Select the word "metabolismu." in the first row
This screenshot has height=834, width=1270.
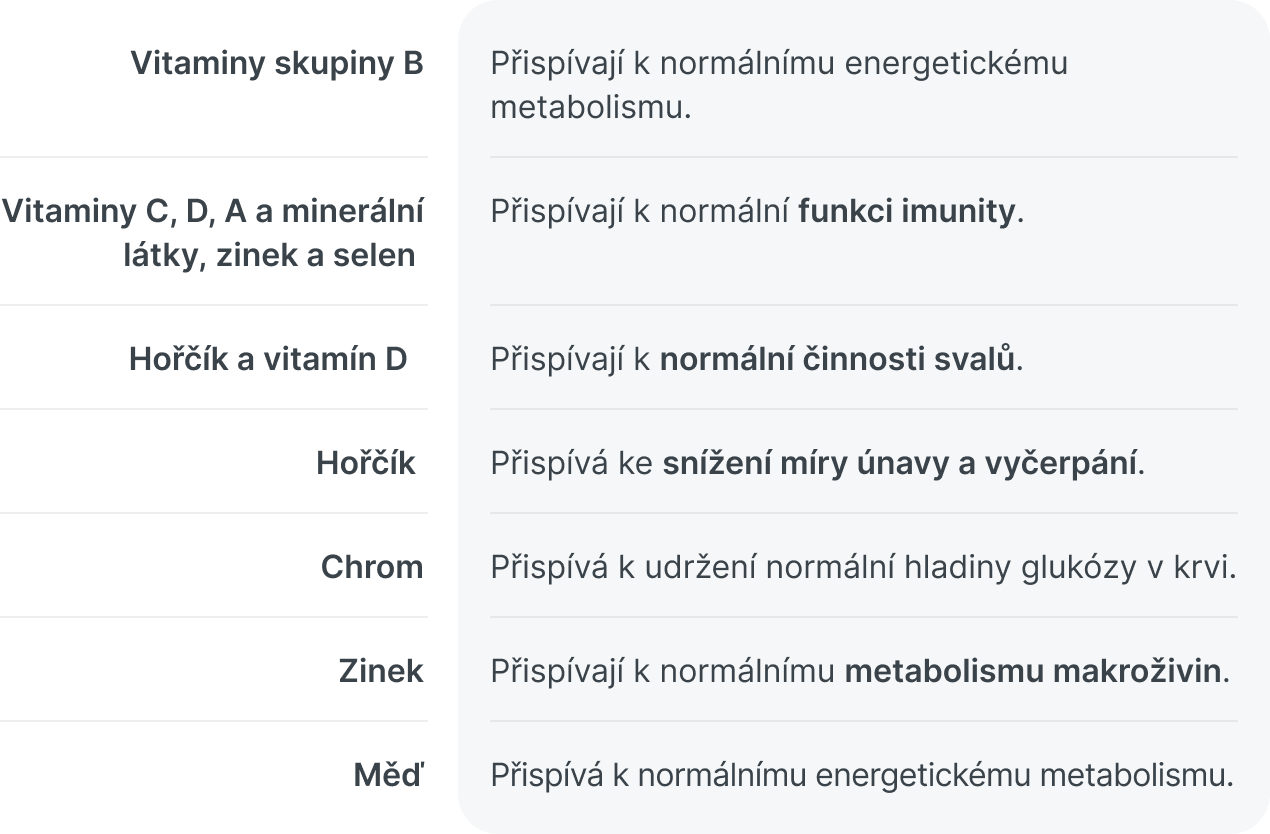point(591,107)
